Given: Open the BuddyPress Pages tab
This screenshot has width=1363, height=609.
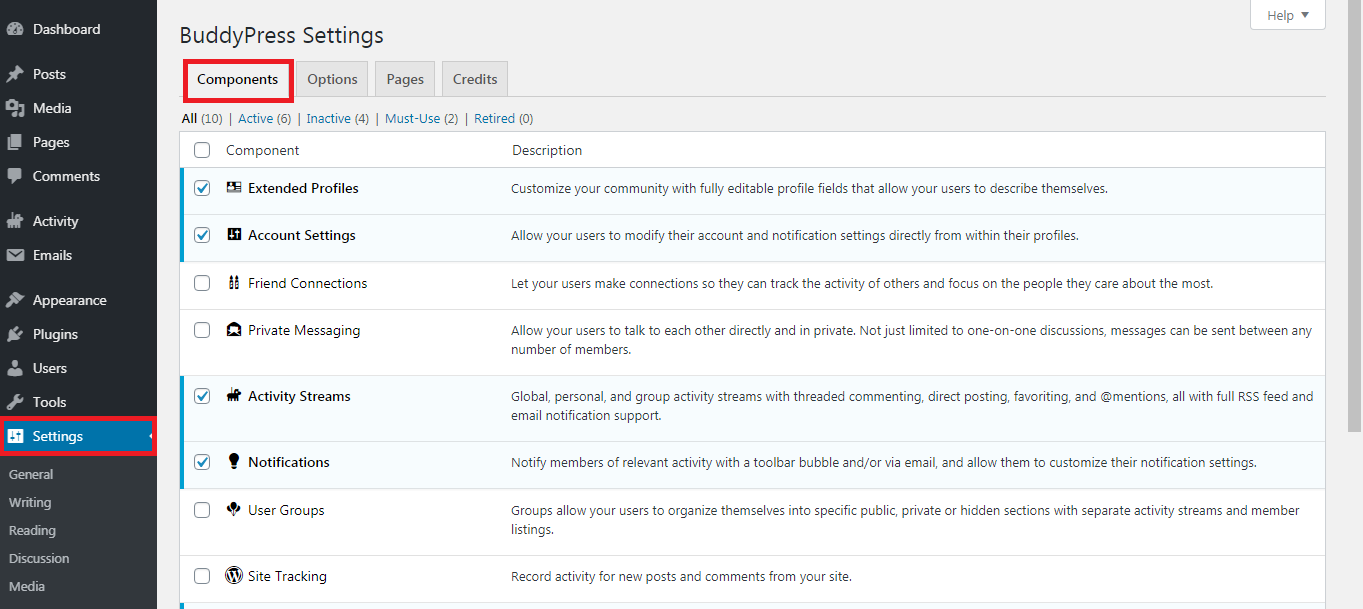Looking at the screenshot, I should coord(405,79).
